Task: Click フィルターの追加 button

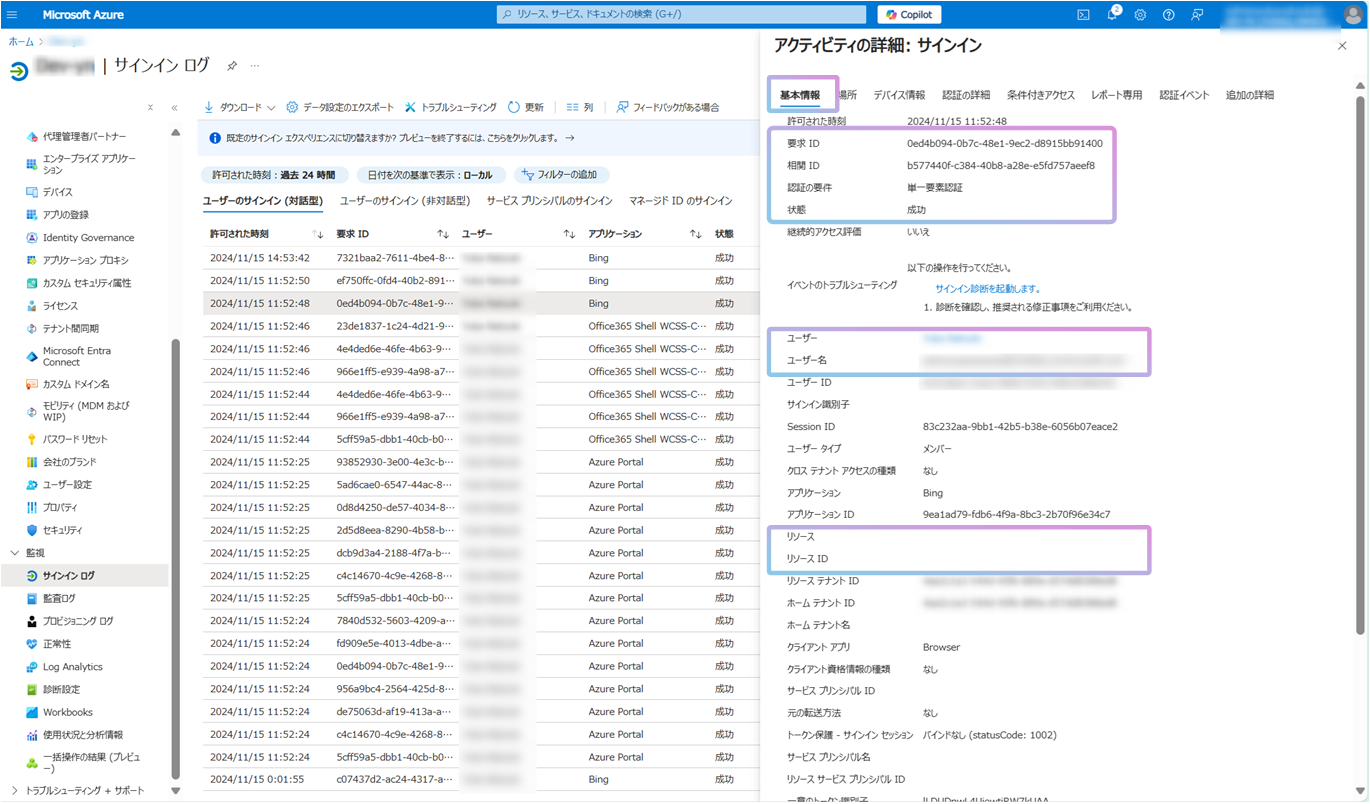Action: (x=560, y=175)
